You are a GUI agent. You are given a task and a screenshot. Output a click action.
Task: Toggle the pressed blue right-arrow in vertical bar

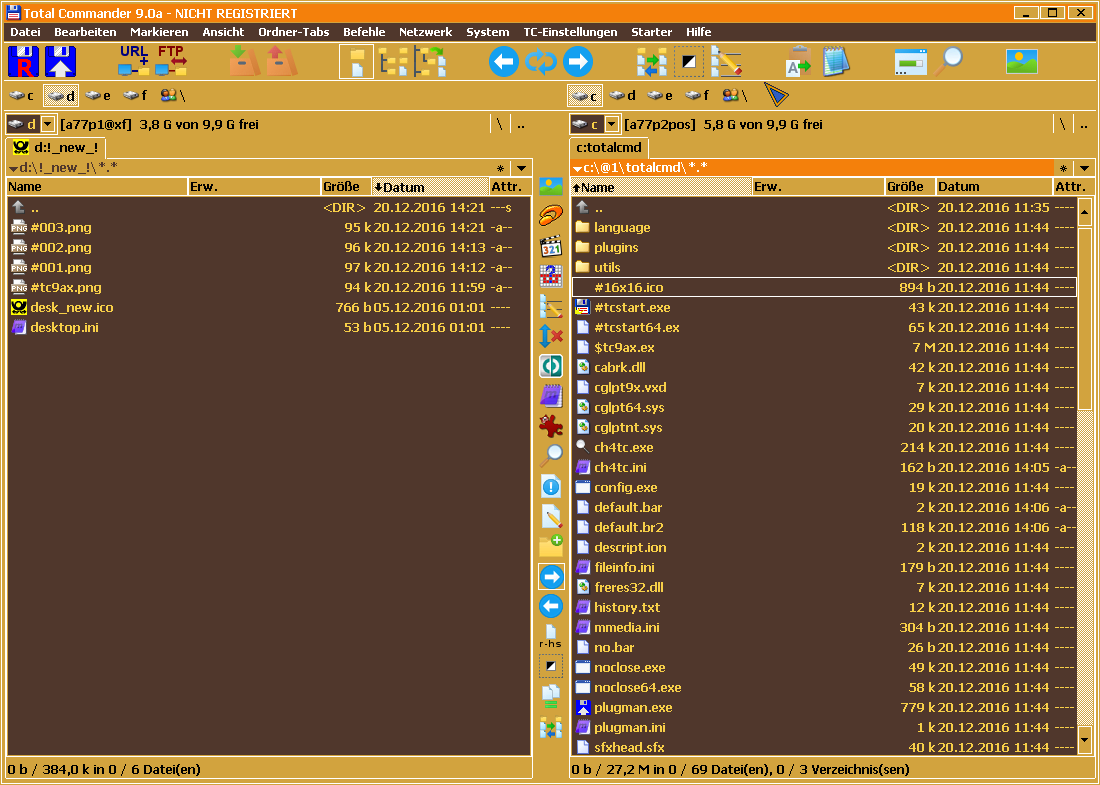pyautogui.click(x=551, y=577)
